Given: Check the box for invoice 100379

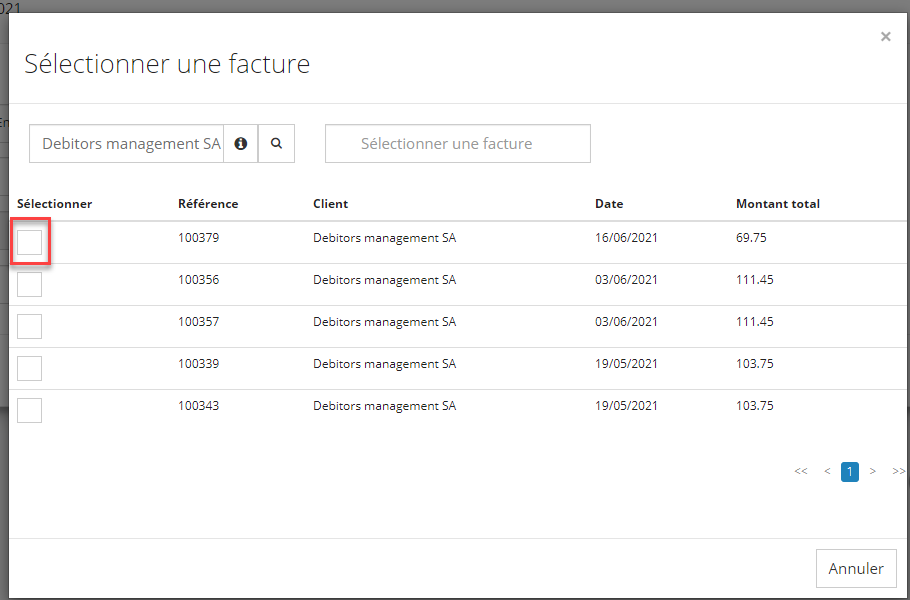Looking at the screenshot, I should click(30, 242).
